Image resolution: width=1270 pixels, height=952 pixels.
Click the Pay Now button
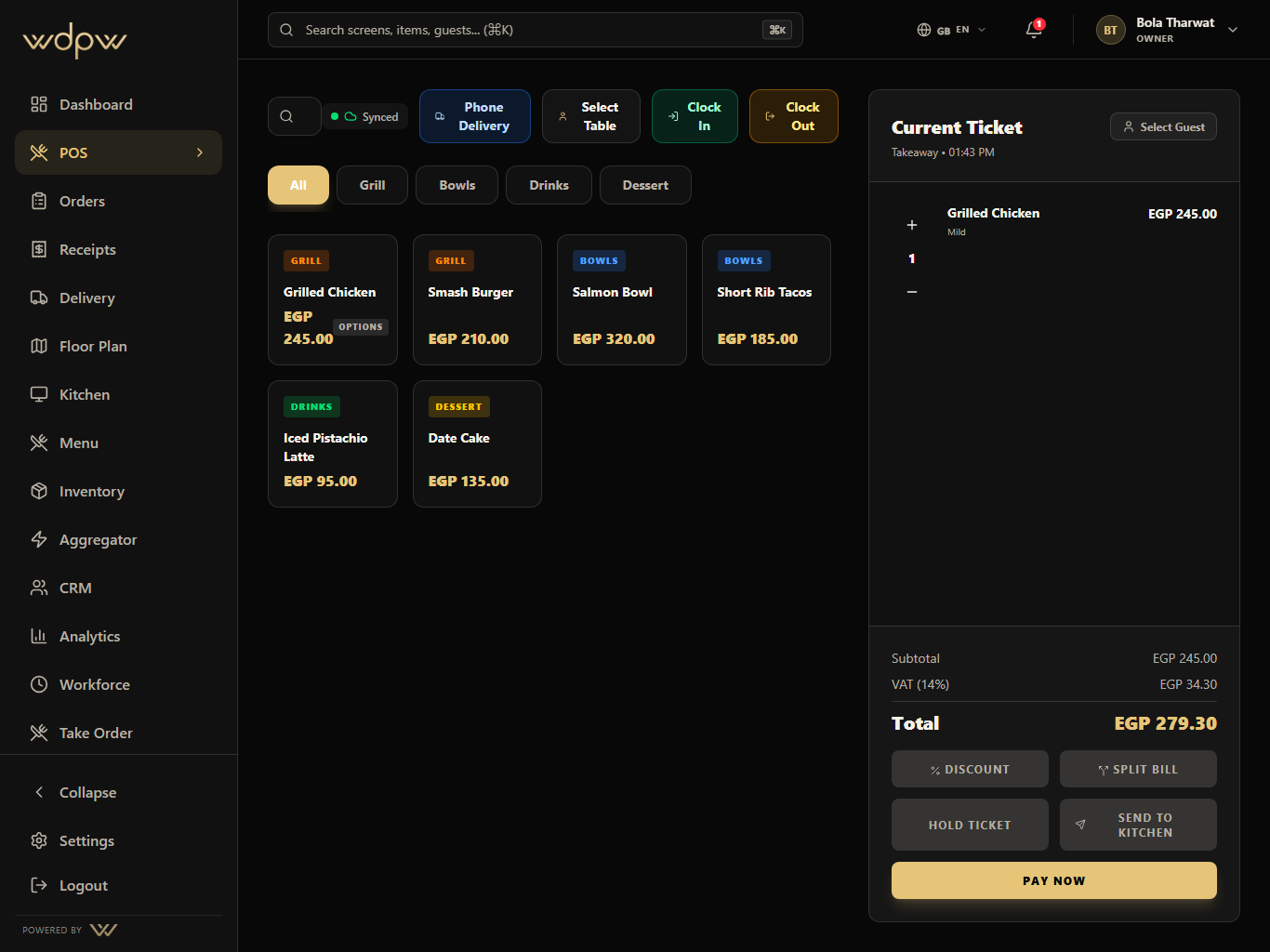(1054, 880)
